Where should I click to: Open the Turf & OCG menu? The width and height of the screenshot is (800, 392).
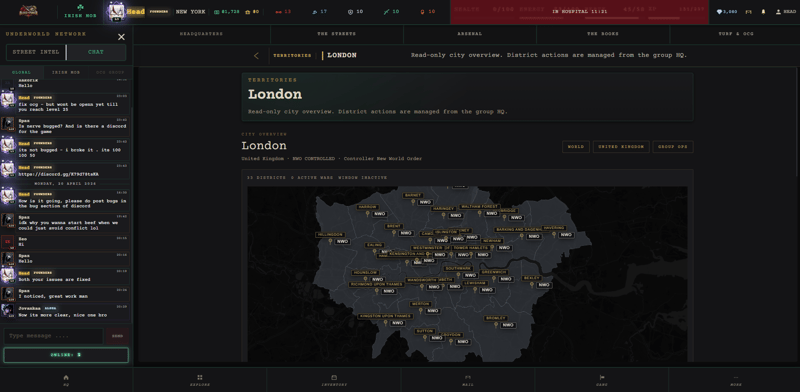(735, 34)
